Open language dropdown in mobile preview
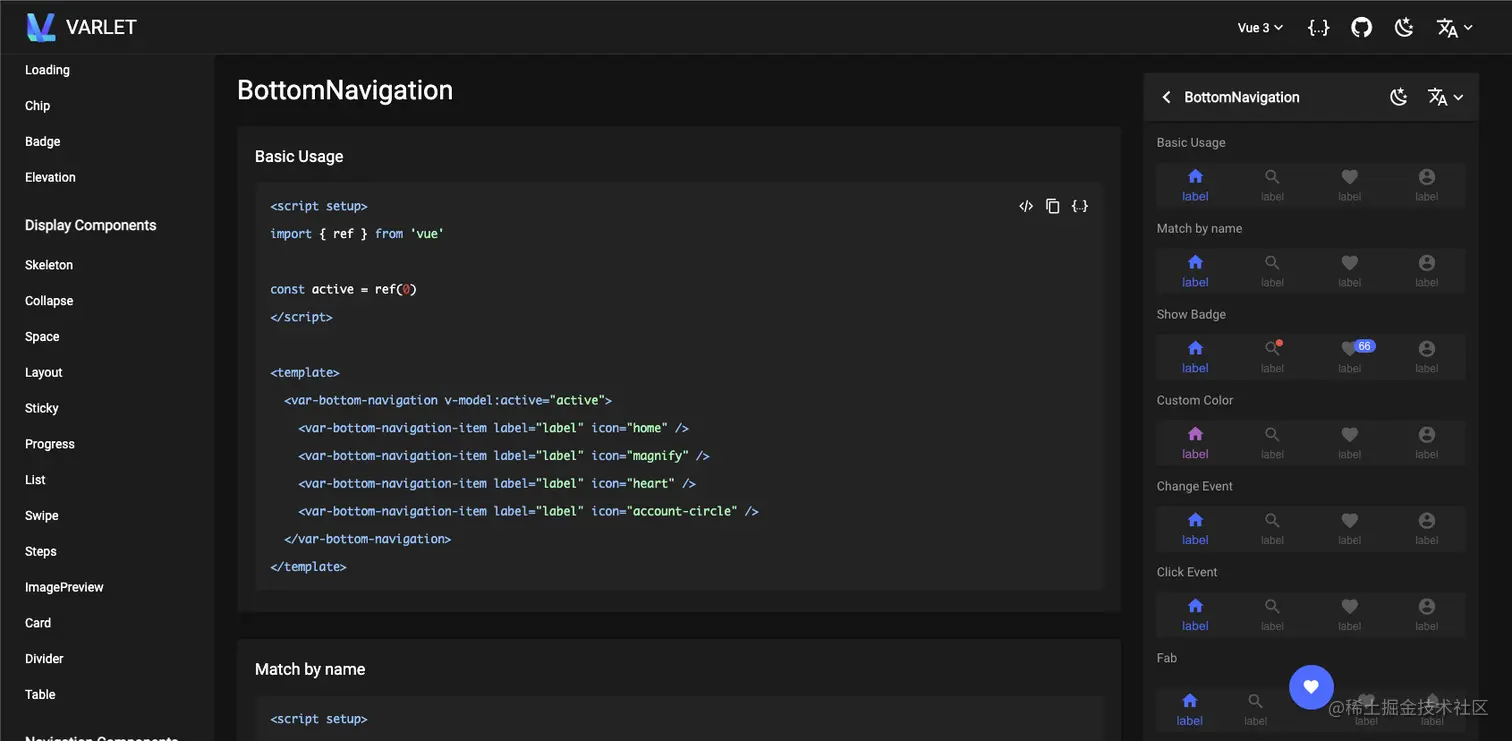 tap(1445, 97)
